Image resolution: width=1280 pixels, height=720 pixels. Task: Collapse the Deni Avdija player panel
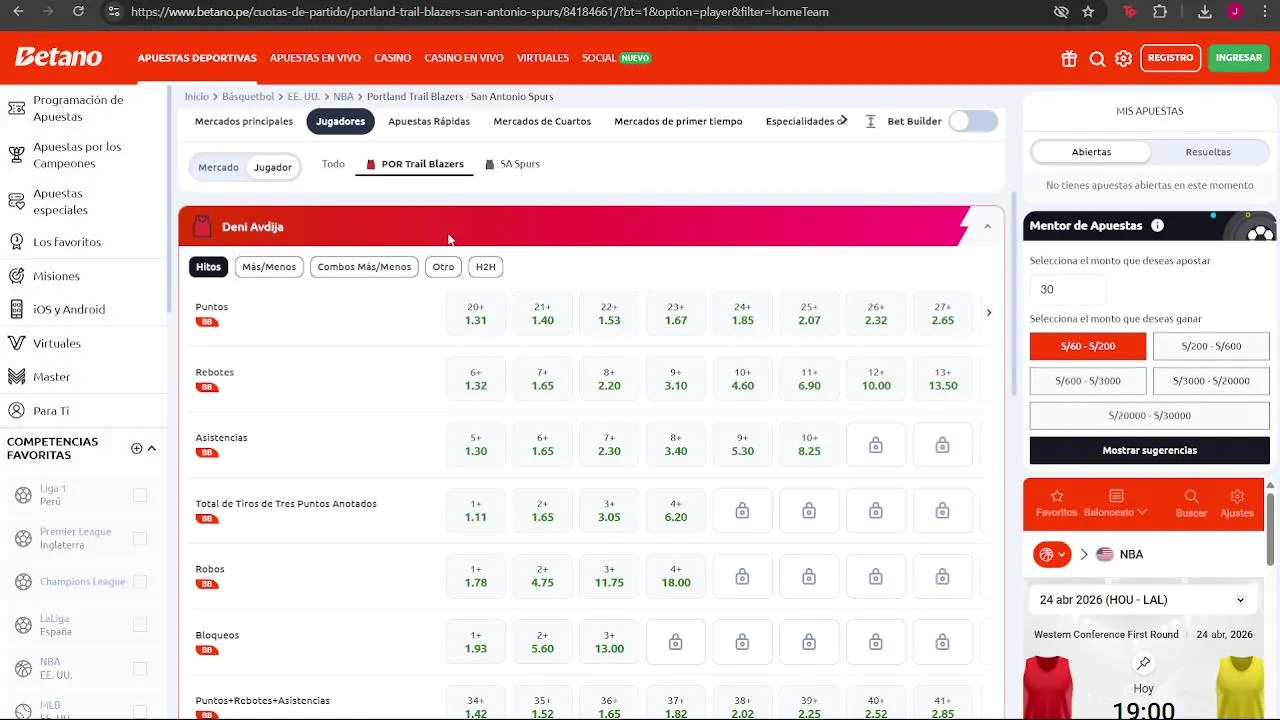pyautogui.click(x=987, y=227)
